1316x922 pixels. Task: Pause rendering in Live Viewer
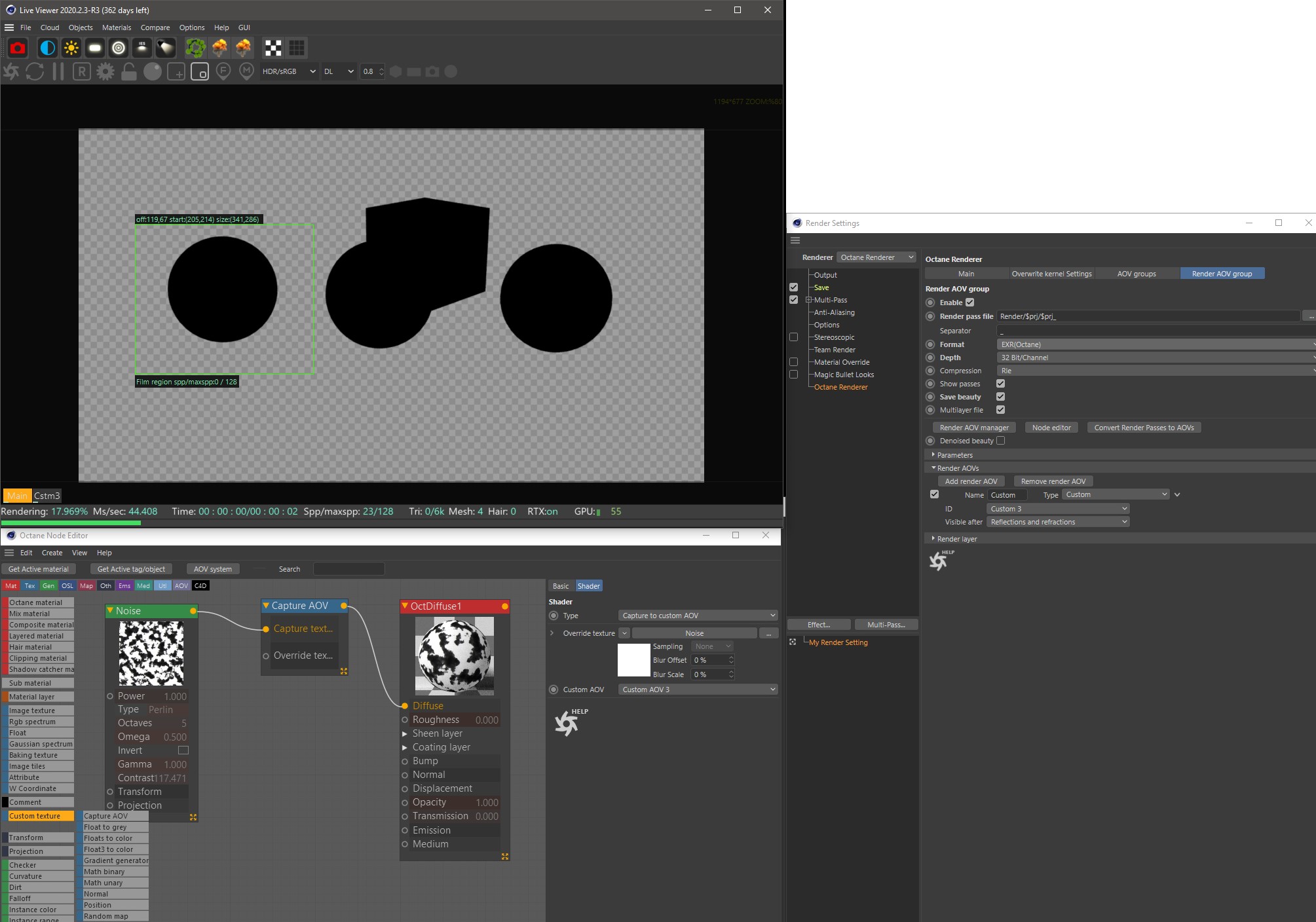[x=58, y=71]
